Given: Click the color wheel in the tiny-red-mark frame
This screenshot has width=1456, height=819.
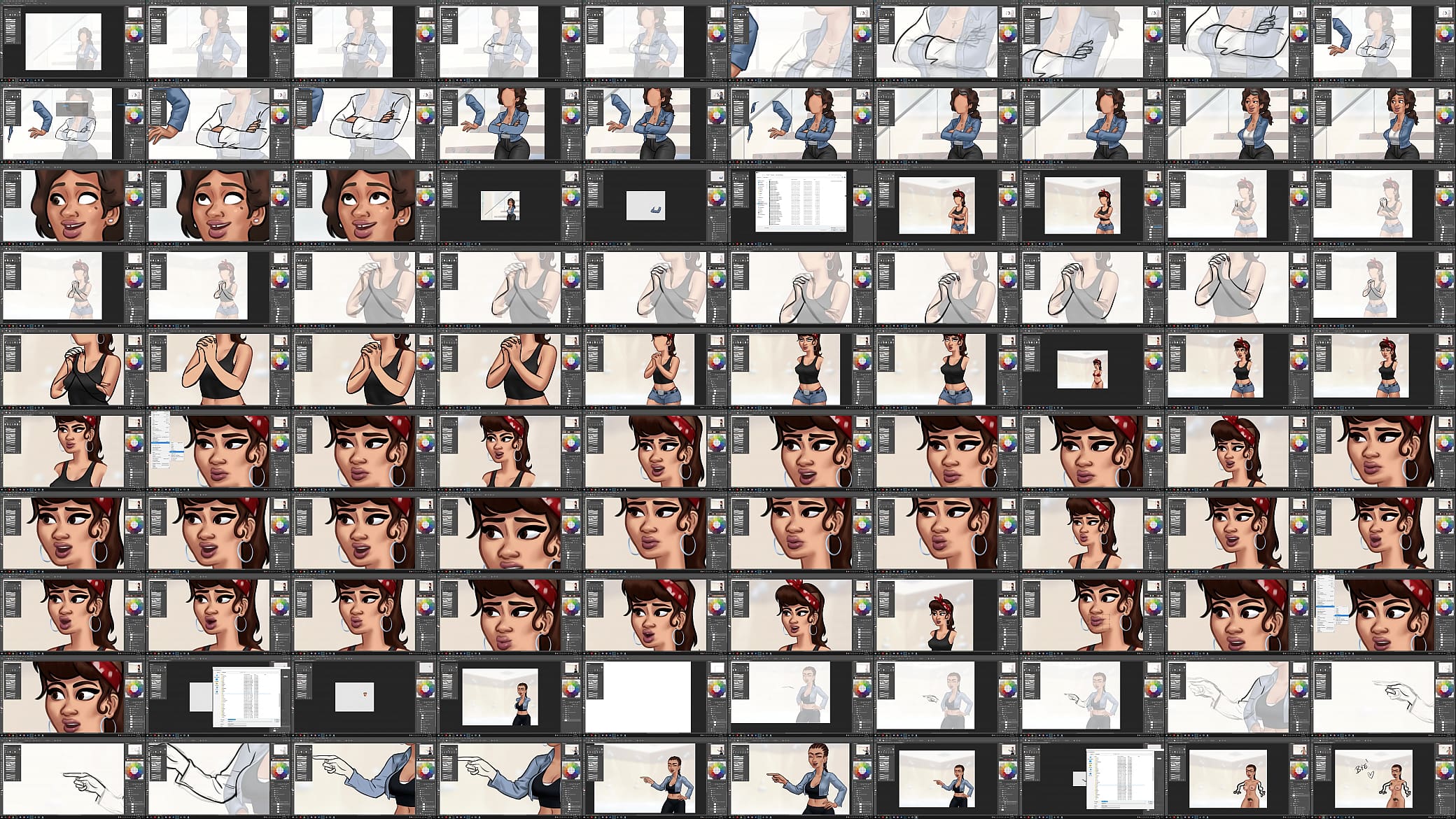Looking at the screenshot, I should click(x=425, y=690).
